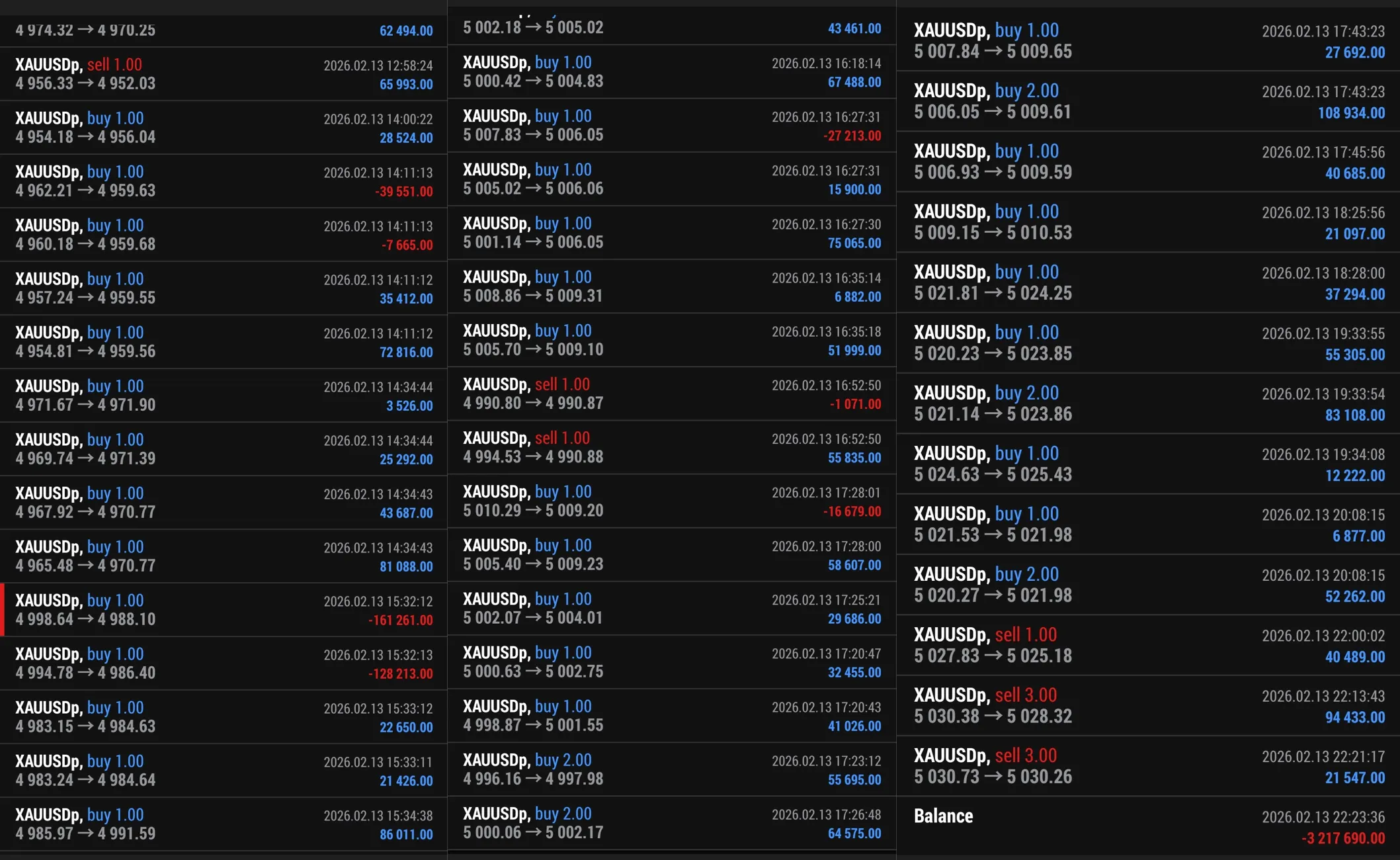Select the sell 1.00 trade at 22:00:02

[x=1148, y=645]
